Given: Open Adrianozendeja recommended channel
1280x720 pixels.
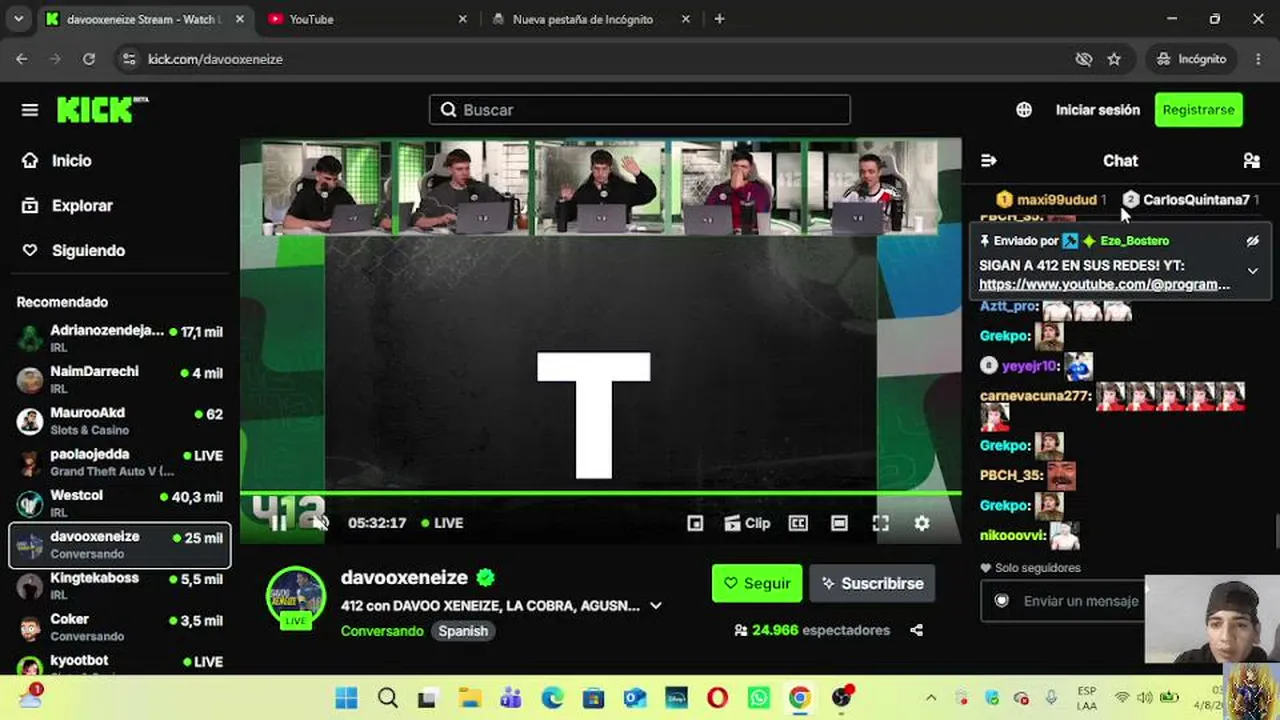Looking at the screenshot, I should click(120, 339).
